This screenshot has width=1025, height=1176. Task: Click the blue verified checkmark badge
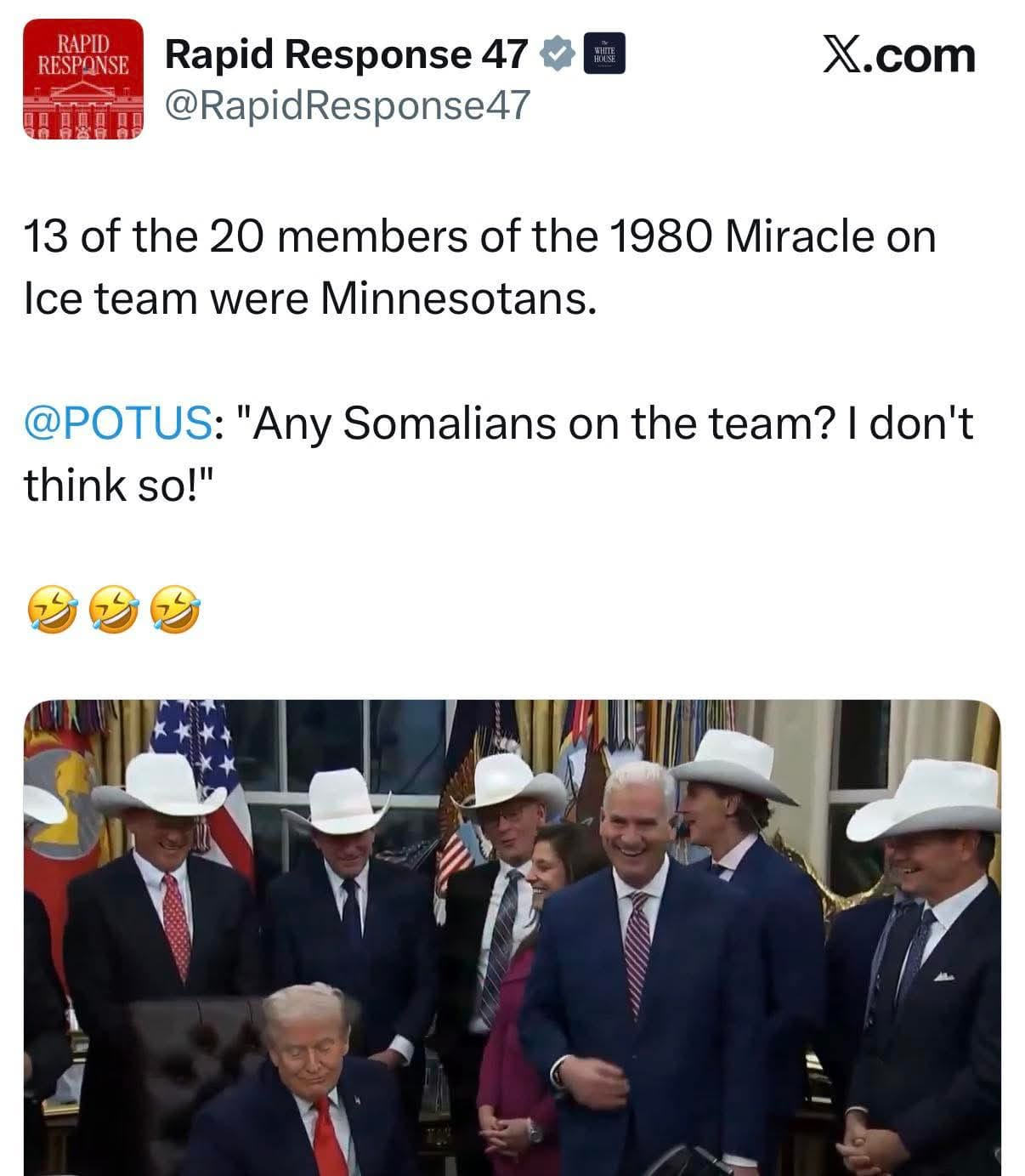click(x=557, y=55)
